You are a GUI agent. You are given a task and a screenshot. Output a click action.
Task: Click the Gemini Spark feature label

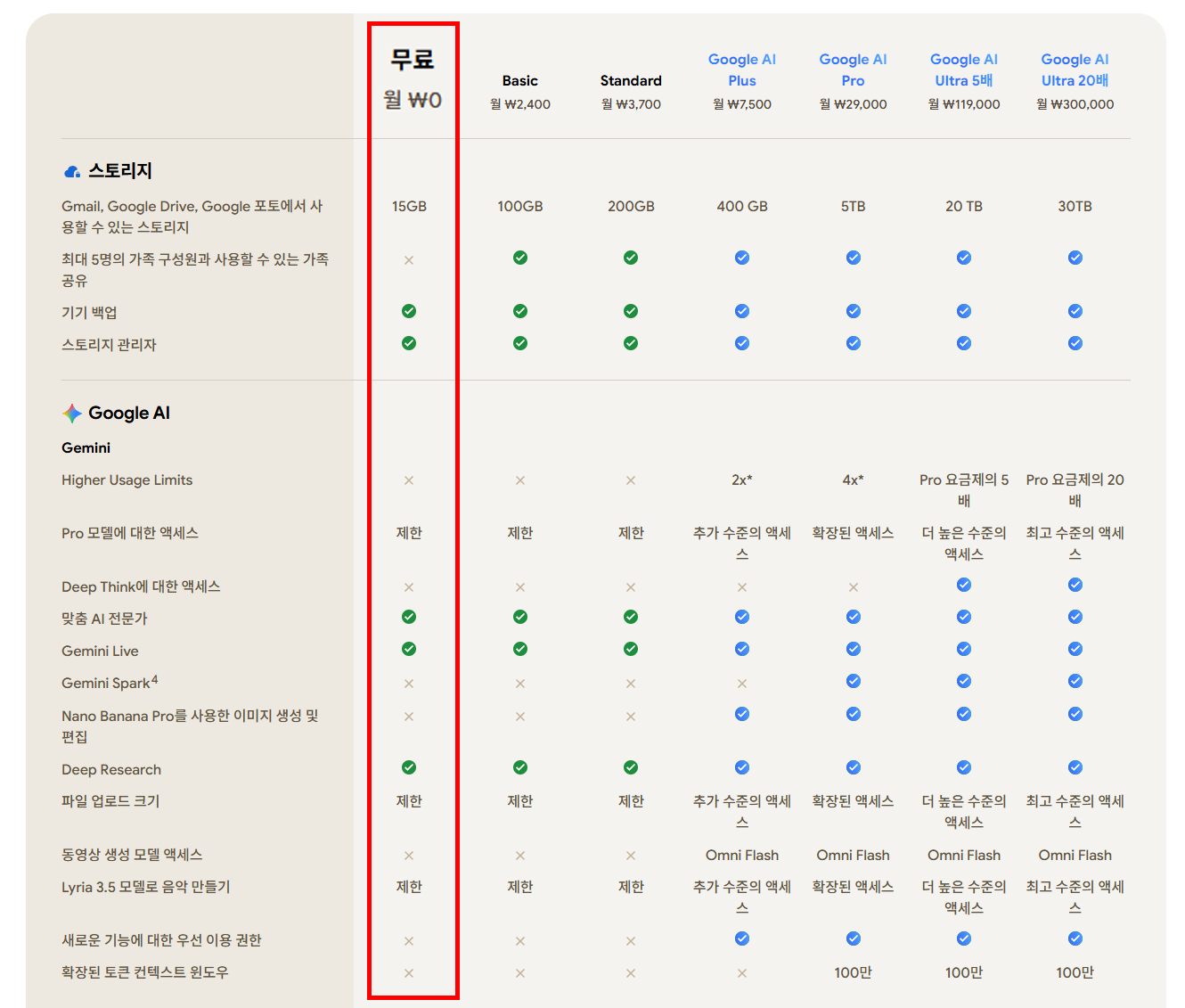[110, 682]
